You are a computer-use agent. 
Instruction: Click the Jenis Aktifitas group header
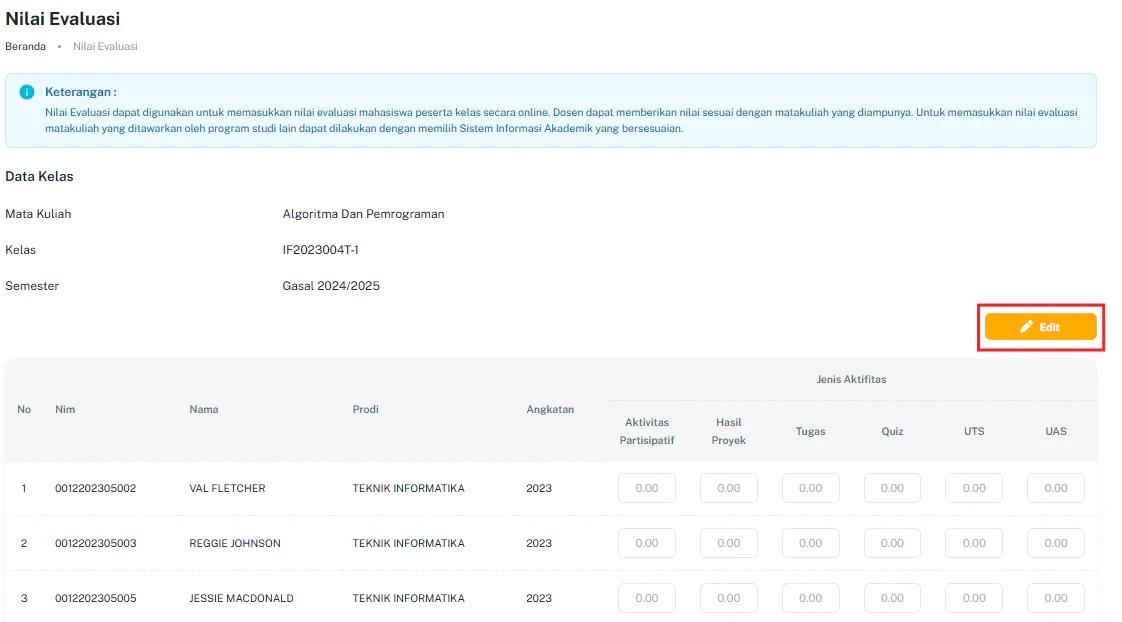coord(852,379)
